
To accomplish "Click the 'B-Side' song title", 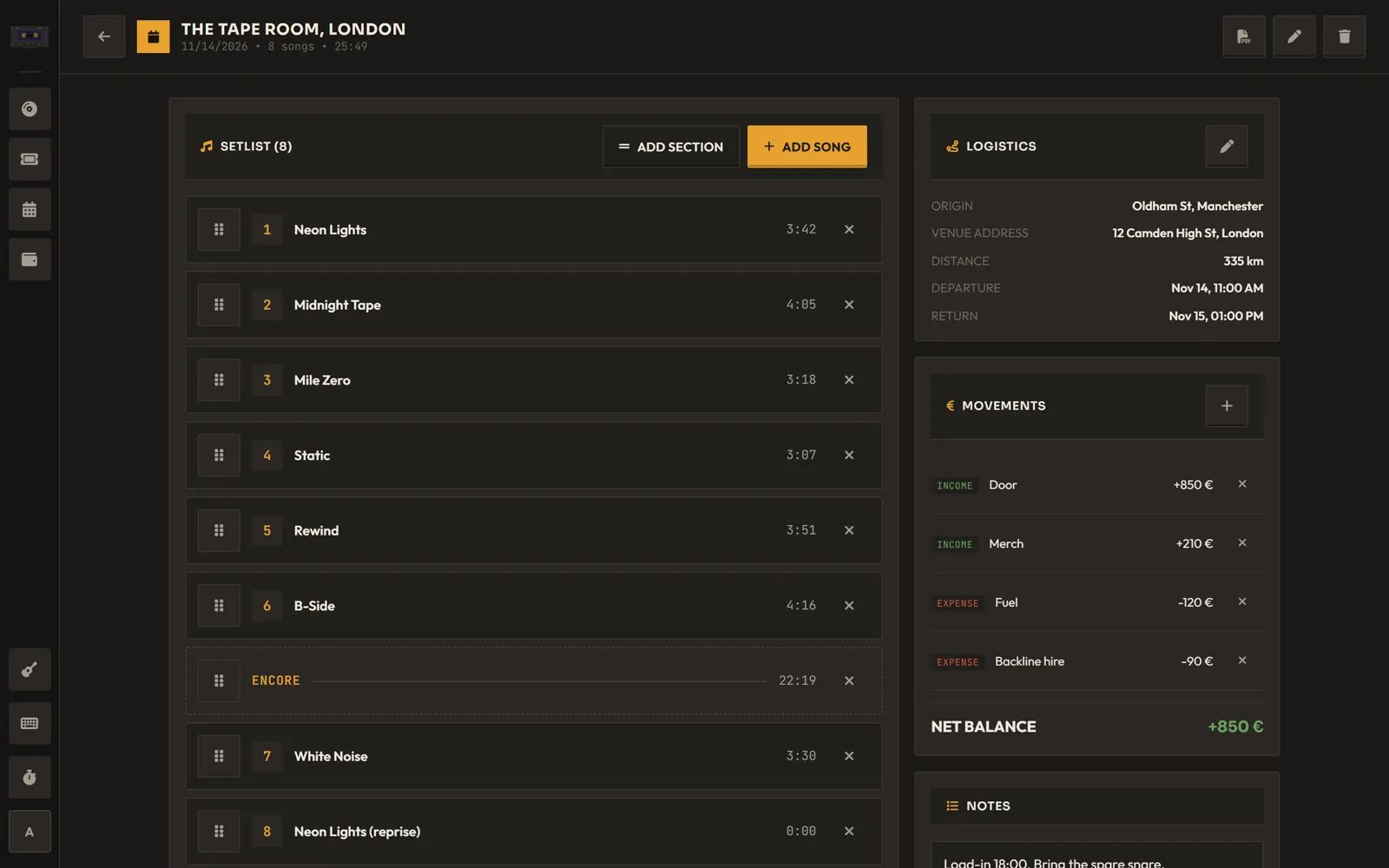I will 314,606.
